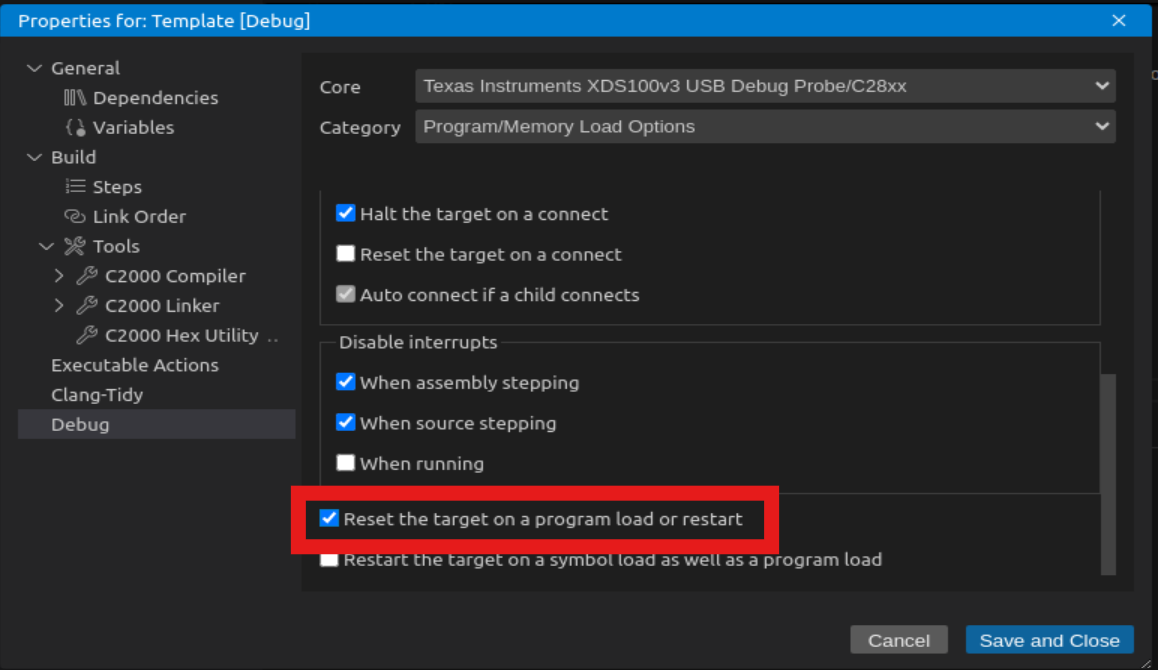The image size is (1158, 670).
Task: Click the C2000 Linker wrench icon
Action: tap(86, 305)
